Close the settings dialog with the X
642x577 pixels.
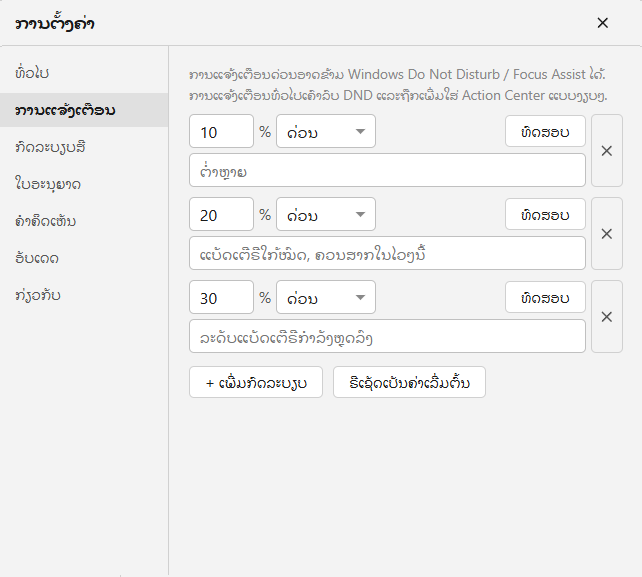602,23
